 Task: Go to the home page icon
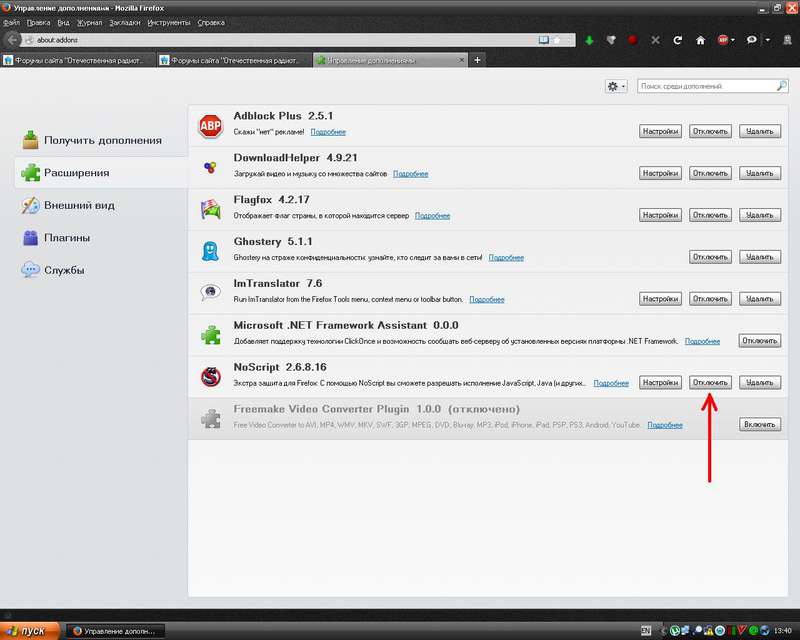point(701,40)
